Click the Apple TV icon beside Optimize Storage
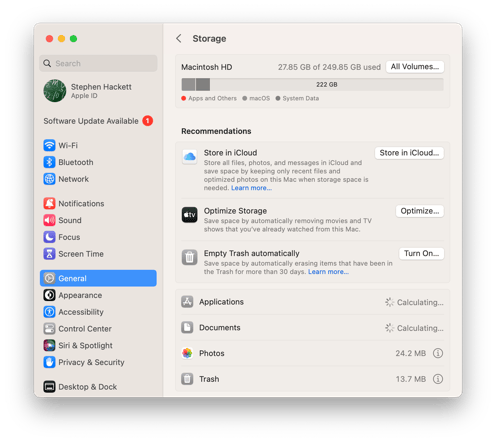Image resolution: width=496 pixels, height=442 pixels. point(189,215)
